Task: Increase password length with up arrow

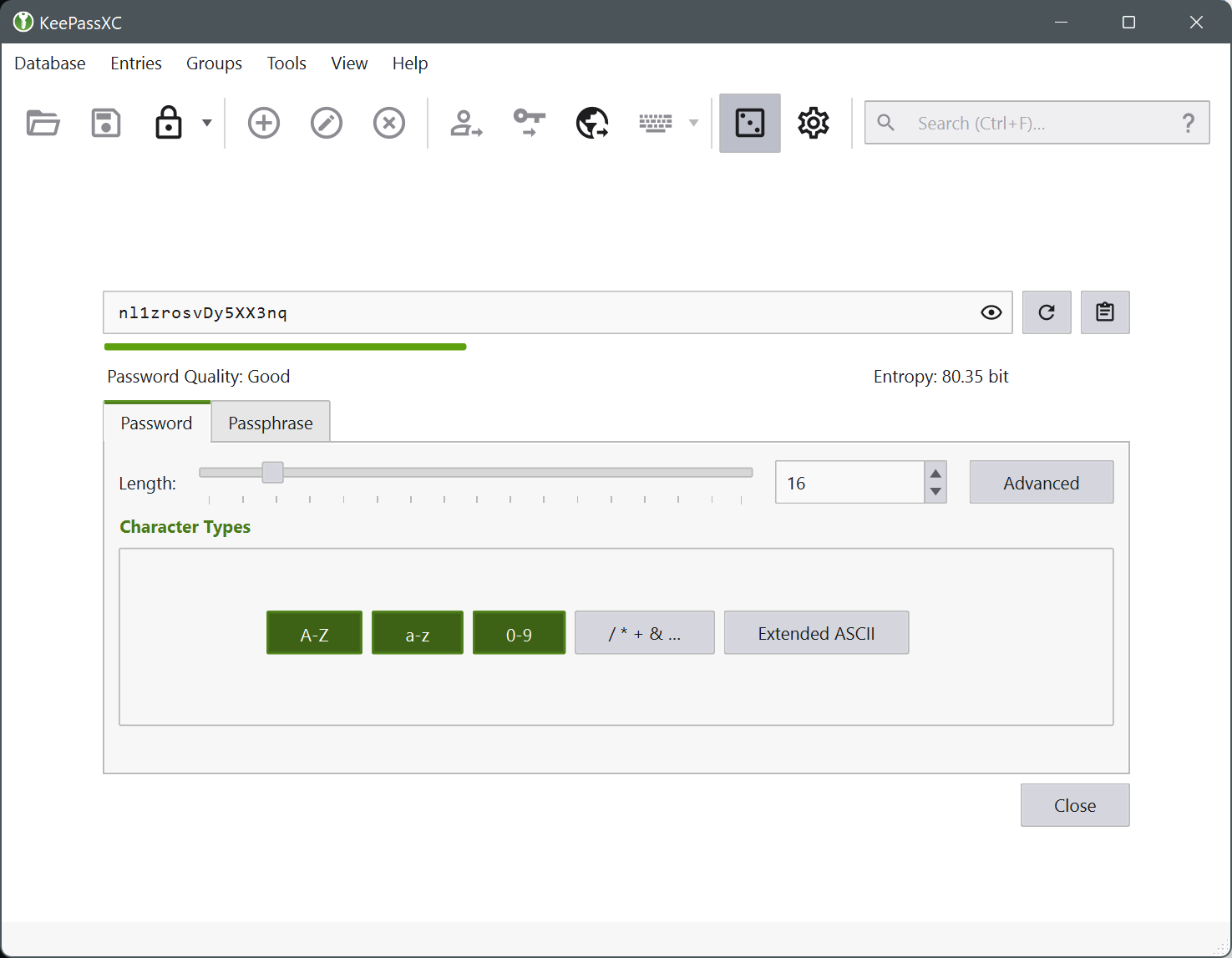Action: click(935, 473)
